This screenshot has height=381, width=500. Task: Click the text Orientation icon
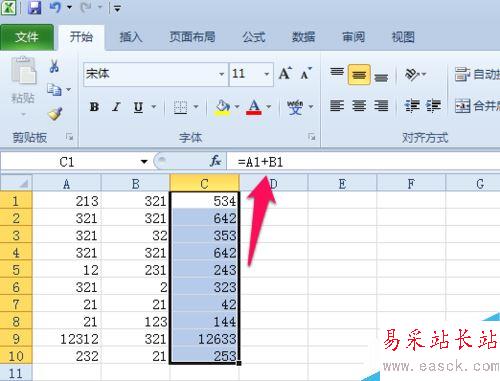[x=412, y=74]
